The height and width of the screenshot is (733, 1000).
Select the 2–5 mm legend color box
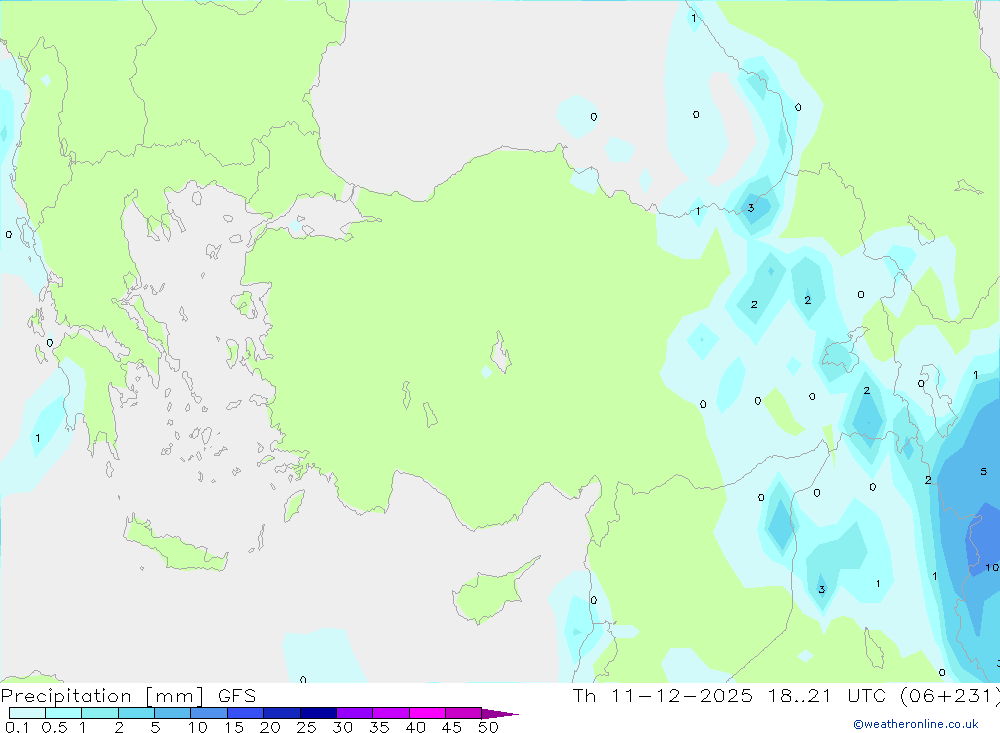pos(136,713)
